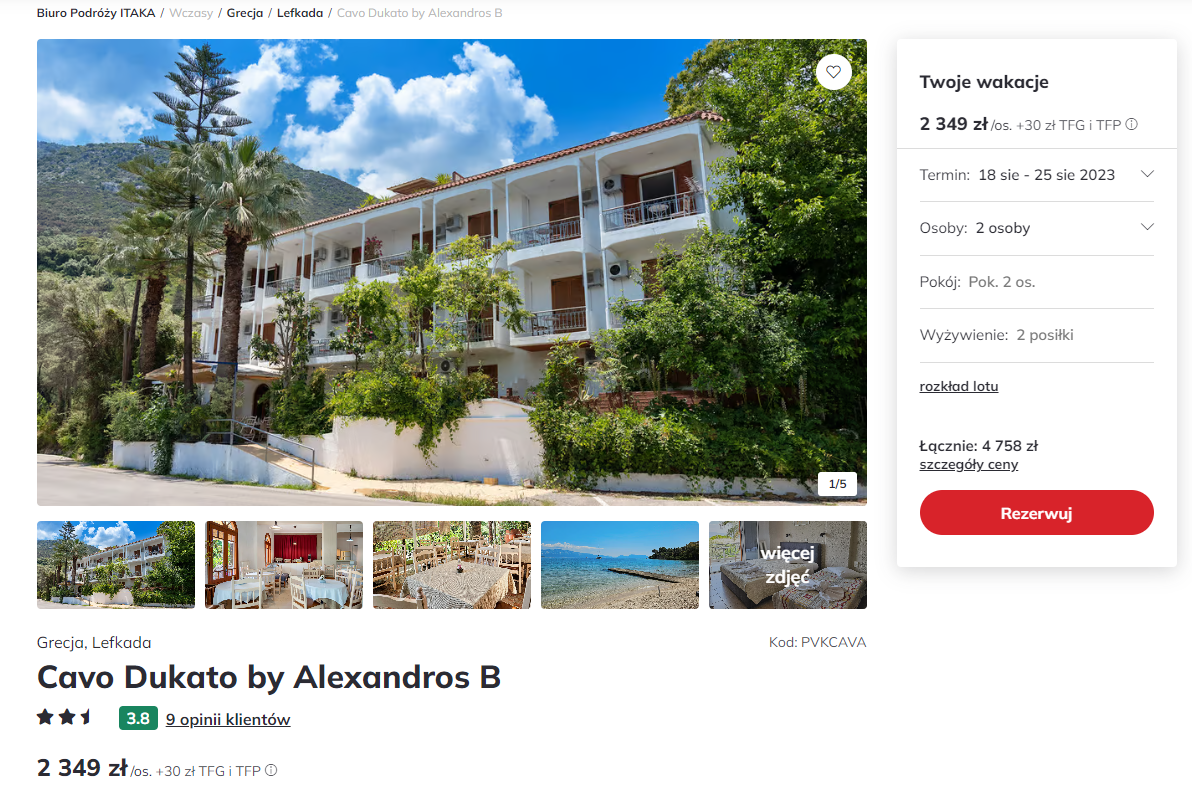Click the 1/5 photo counter badge
This screenshot has width=1192, height=792.
coord(837,484)
